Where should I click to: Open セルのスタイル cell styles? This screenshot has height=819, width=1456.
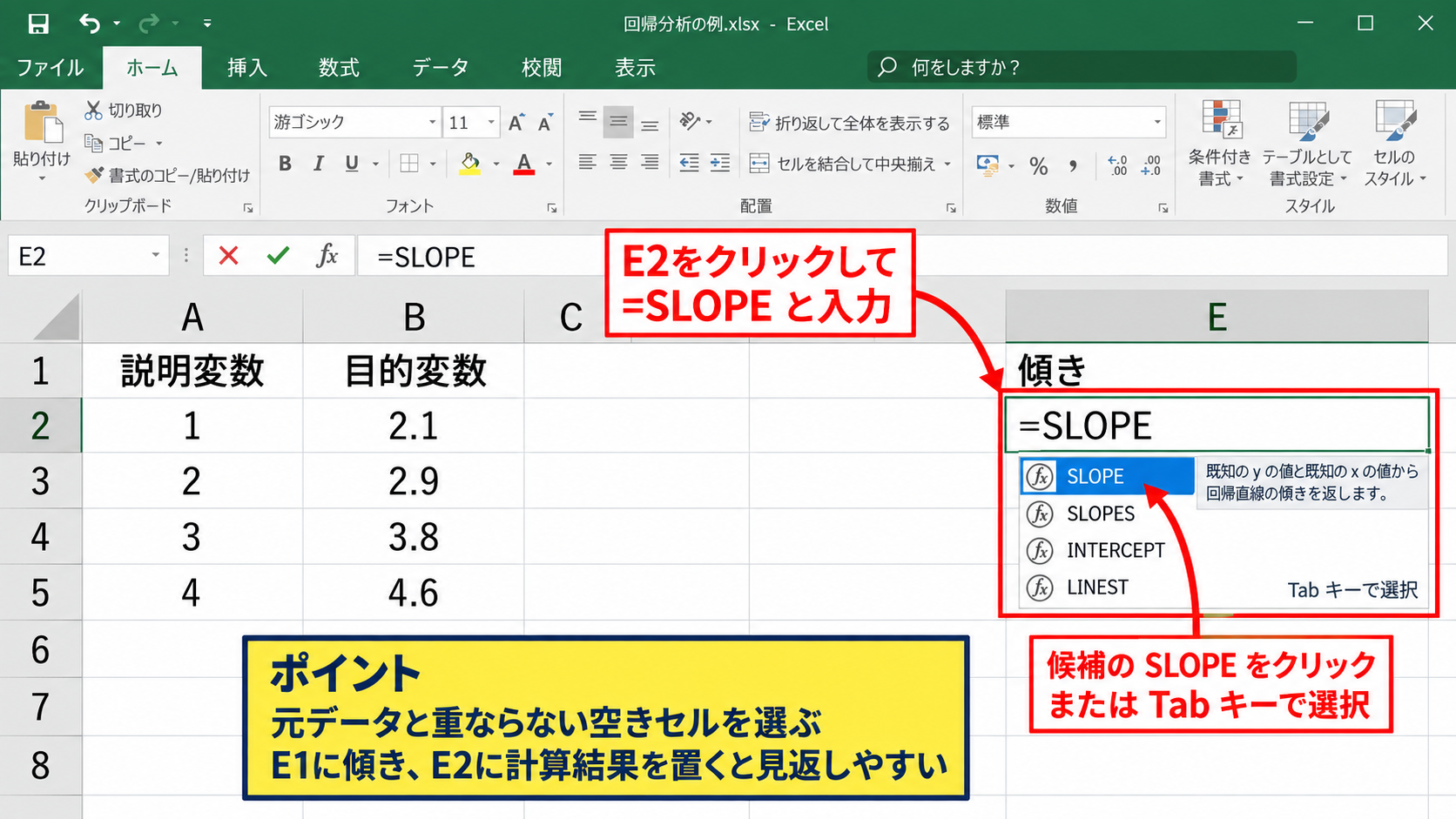point(1394,144)
